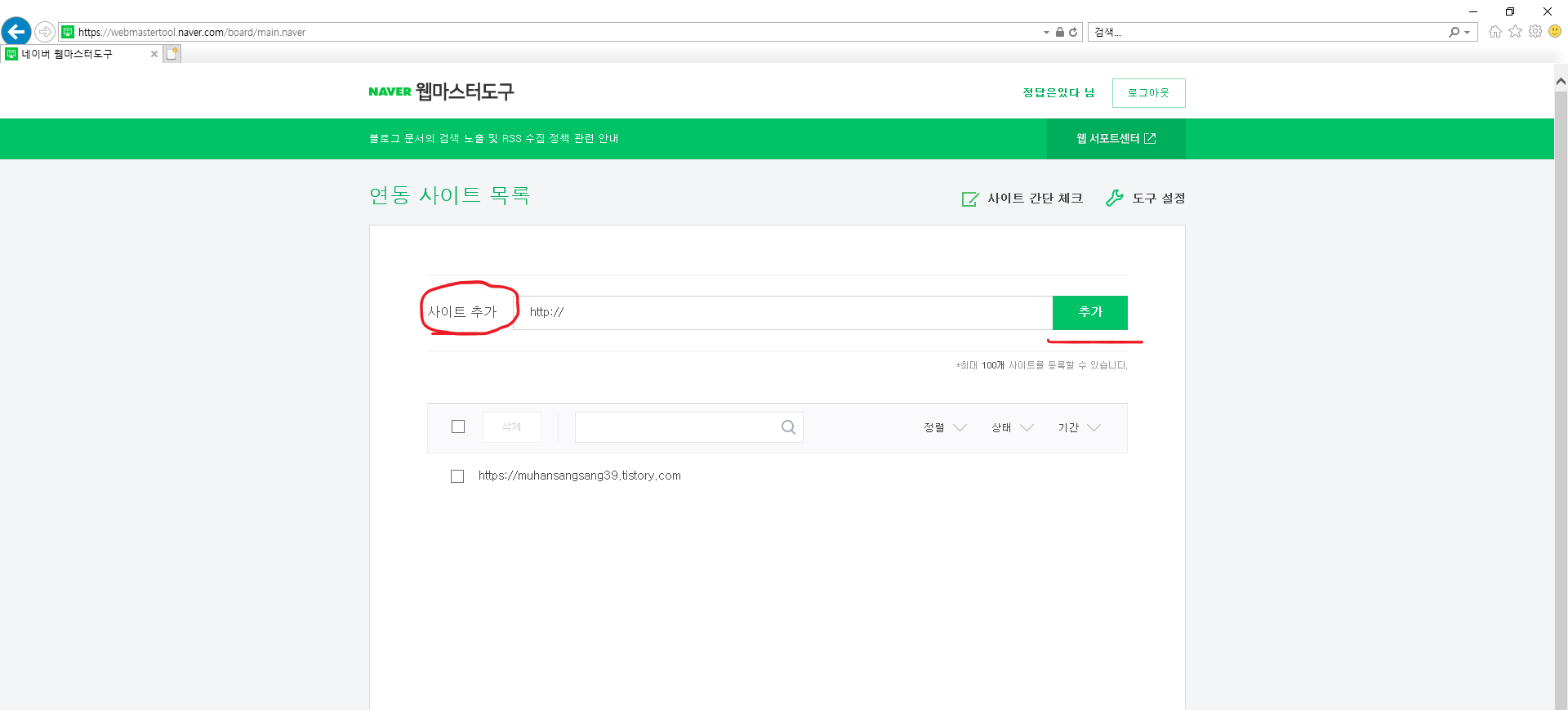Click the browser forward arrow button

(45, 32)
